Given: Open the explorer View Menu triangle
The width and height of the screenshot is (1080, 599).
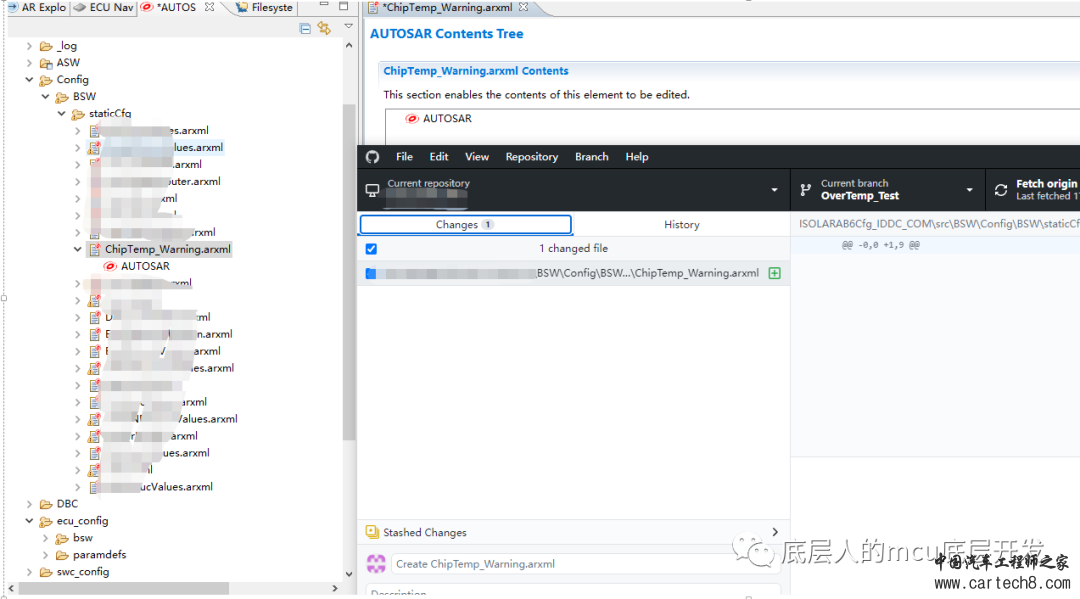Looking at the screenshot, I should [349, 26].
